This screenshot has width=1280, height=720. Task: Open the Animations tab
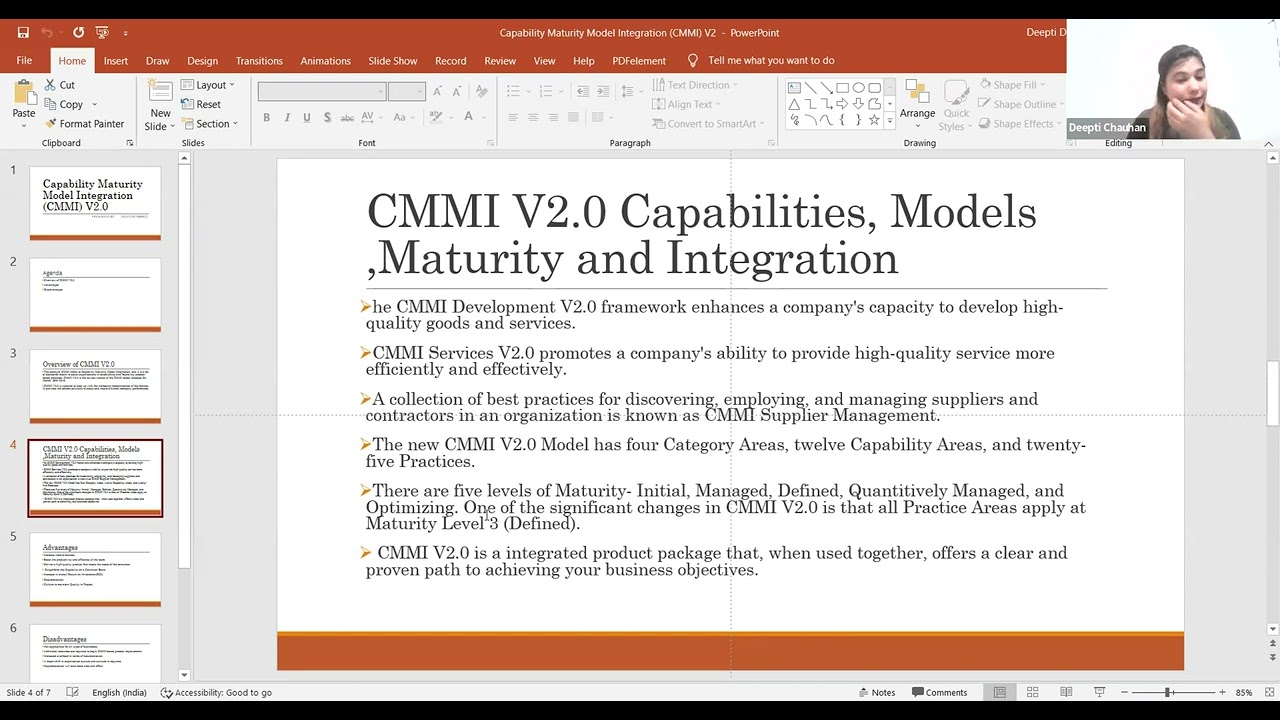[325, 61]
